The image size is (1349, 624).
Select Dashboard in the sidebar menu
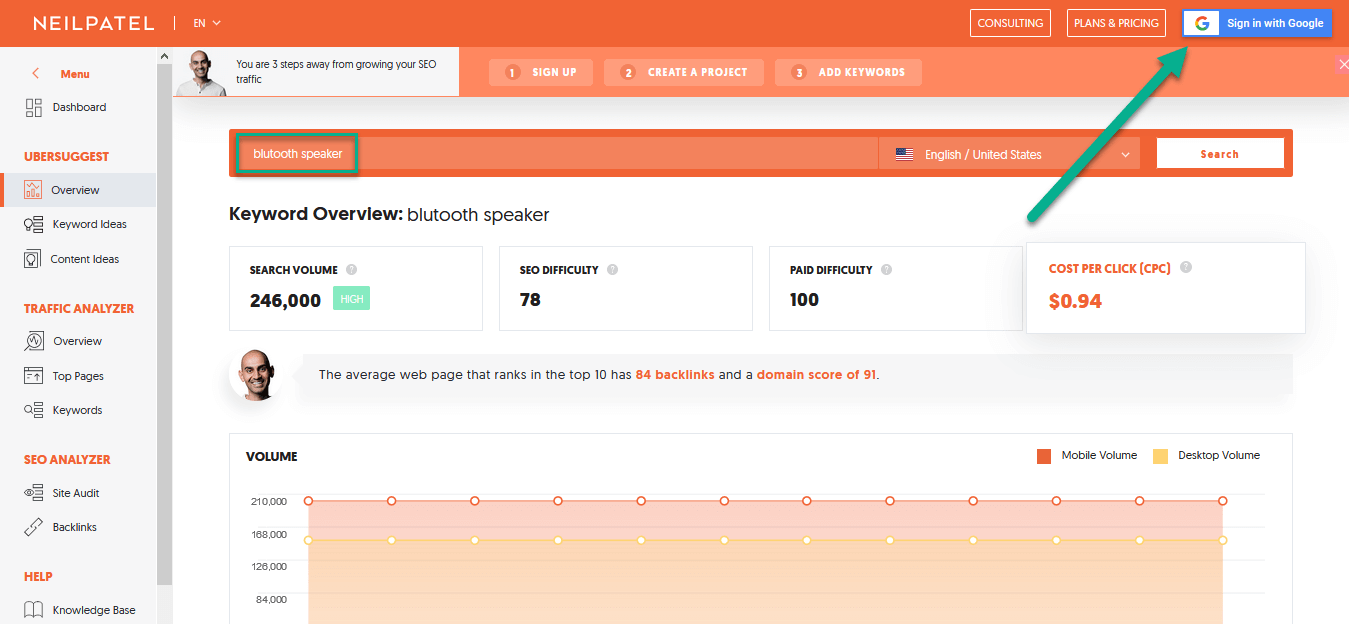(79, 107)
